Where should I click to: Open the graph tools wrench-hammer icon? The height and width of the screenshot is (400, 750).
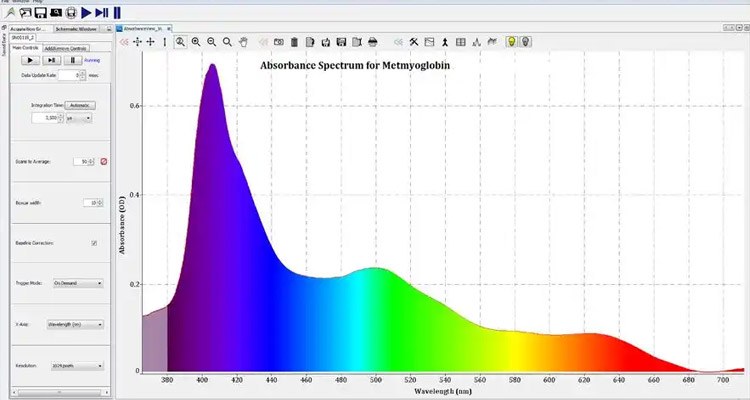point(413,42)
